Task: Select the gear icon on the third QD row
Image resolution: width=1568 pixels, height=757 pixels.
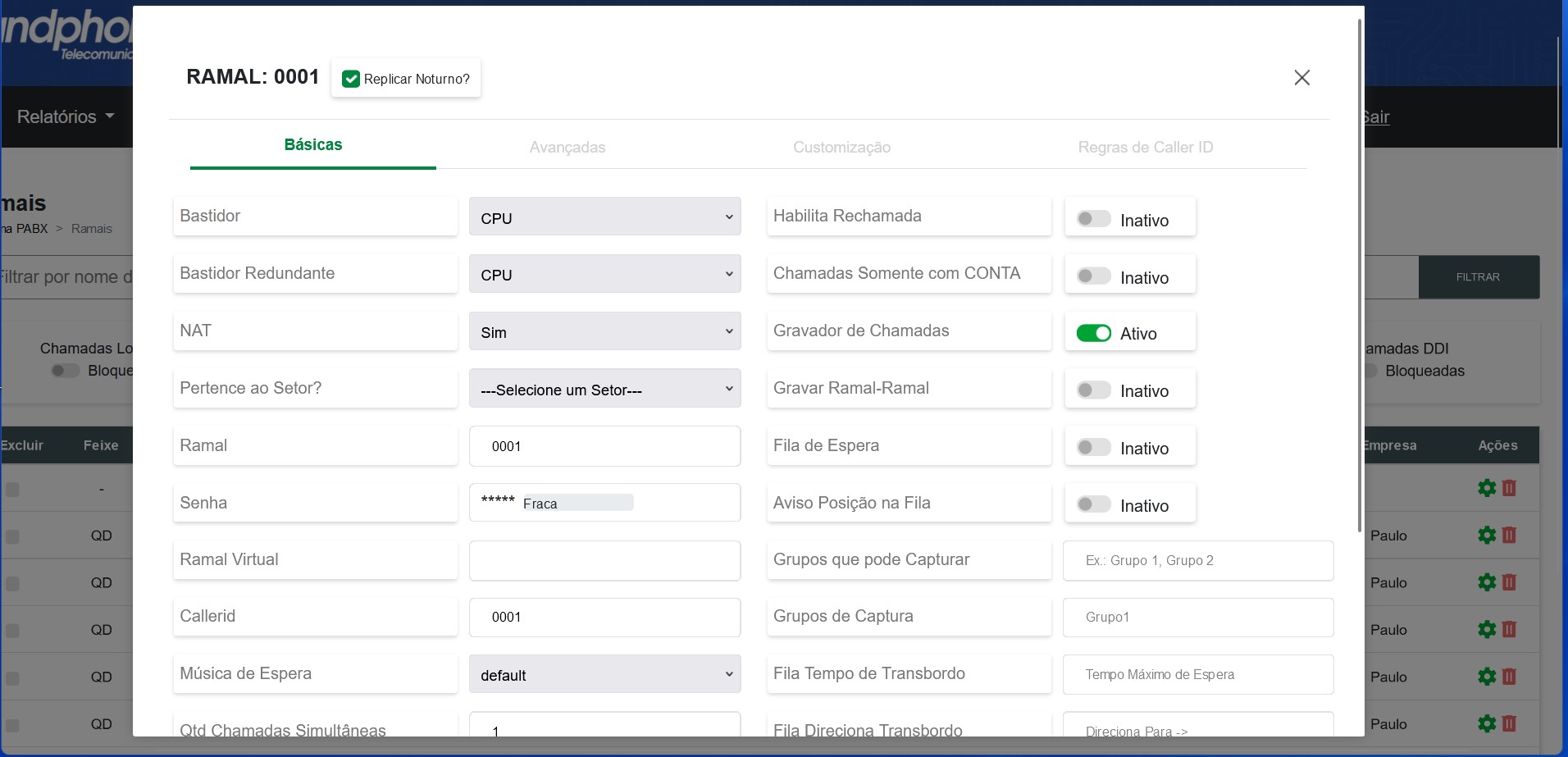Action: pyautogui.click(x=1488, y=630)
